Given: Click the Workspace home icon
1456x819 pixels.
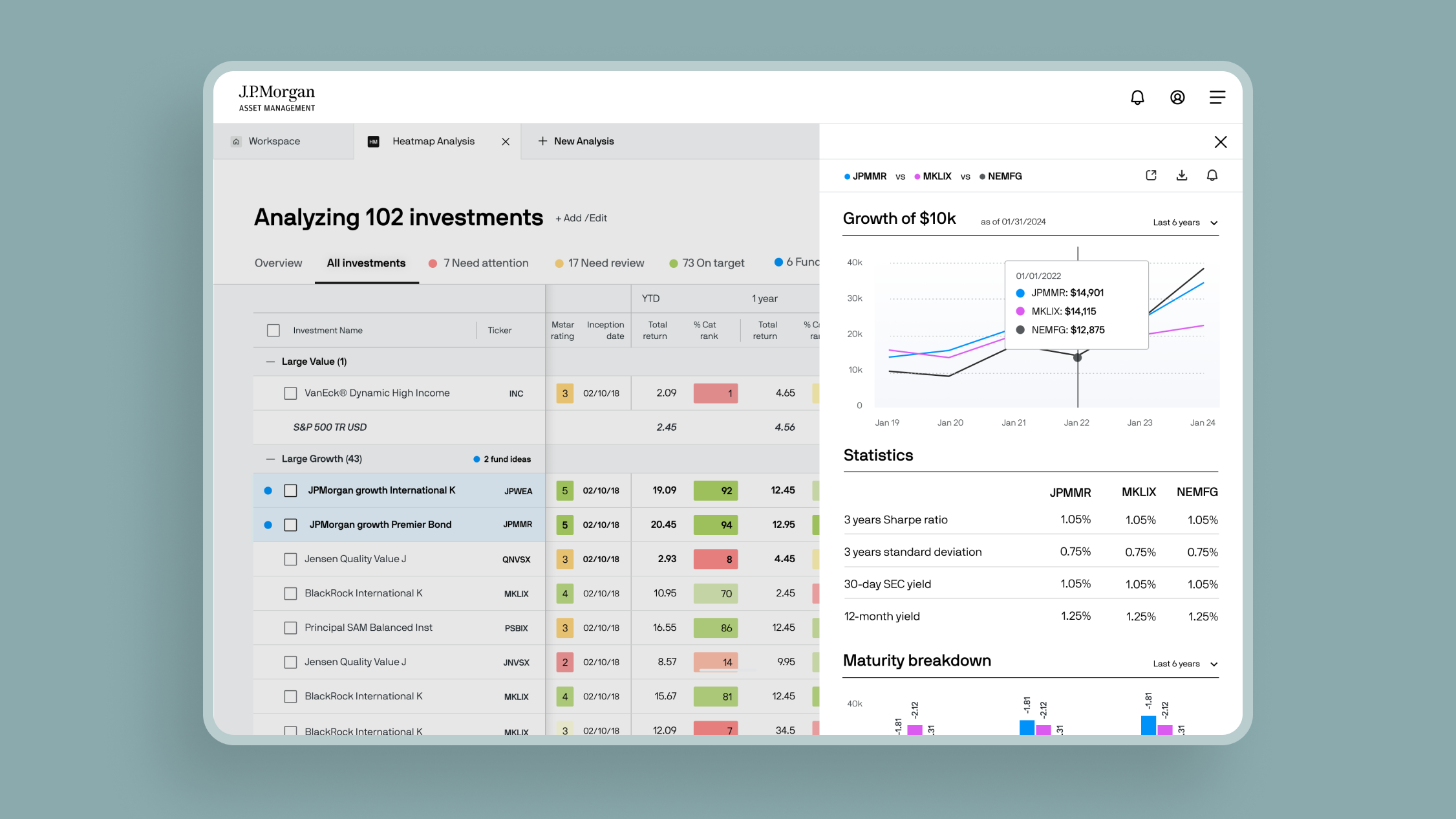Looking at the screenshot, I should click(237, 142).
